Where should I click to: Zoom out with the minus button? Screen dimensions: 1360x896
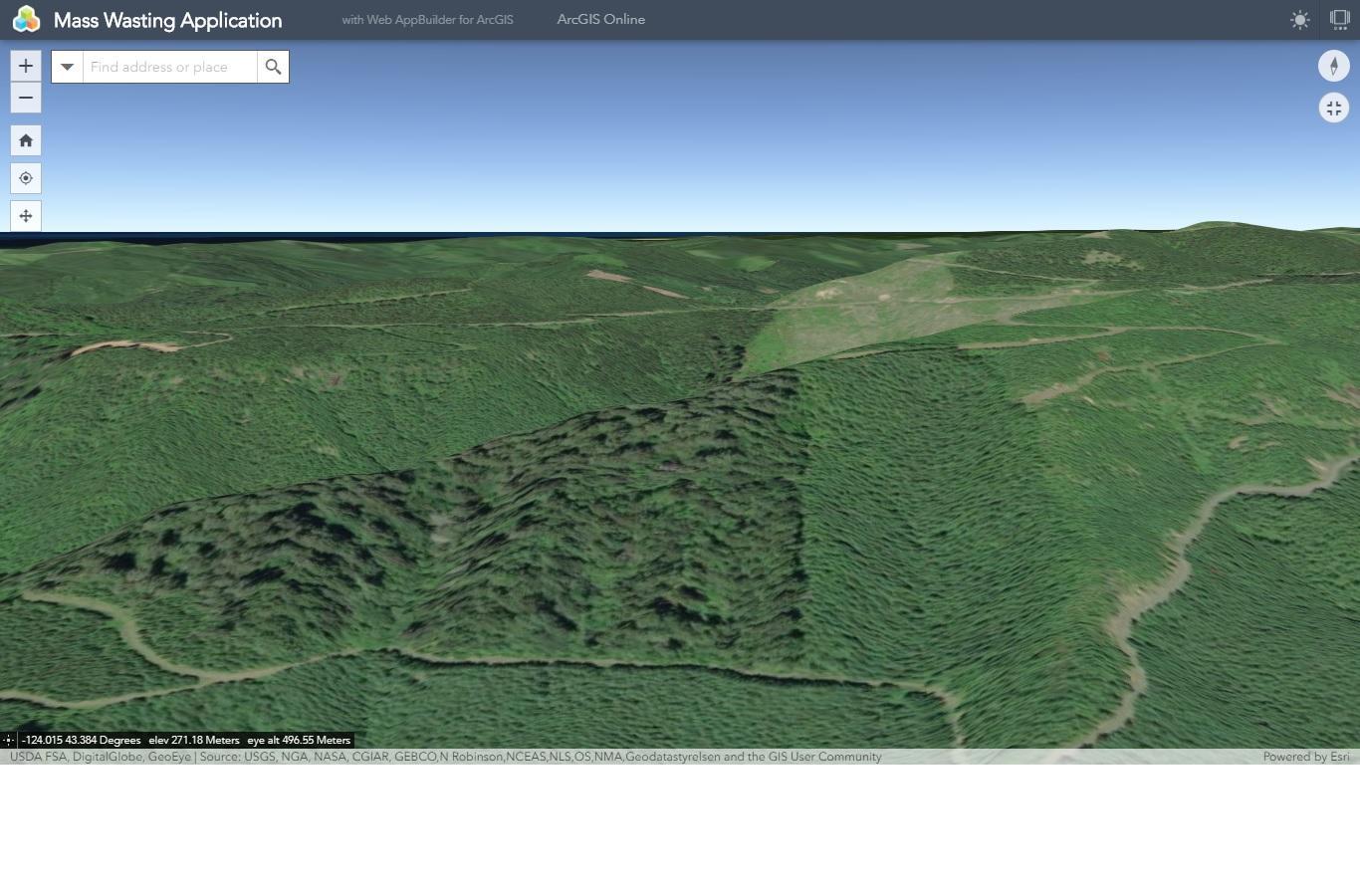(26, 98)
